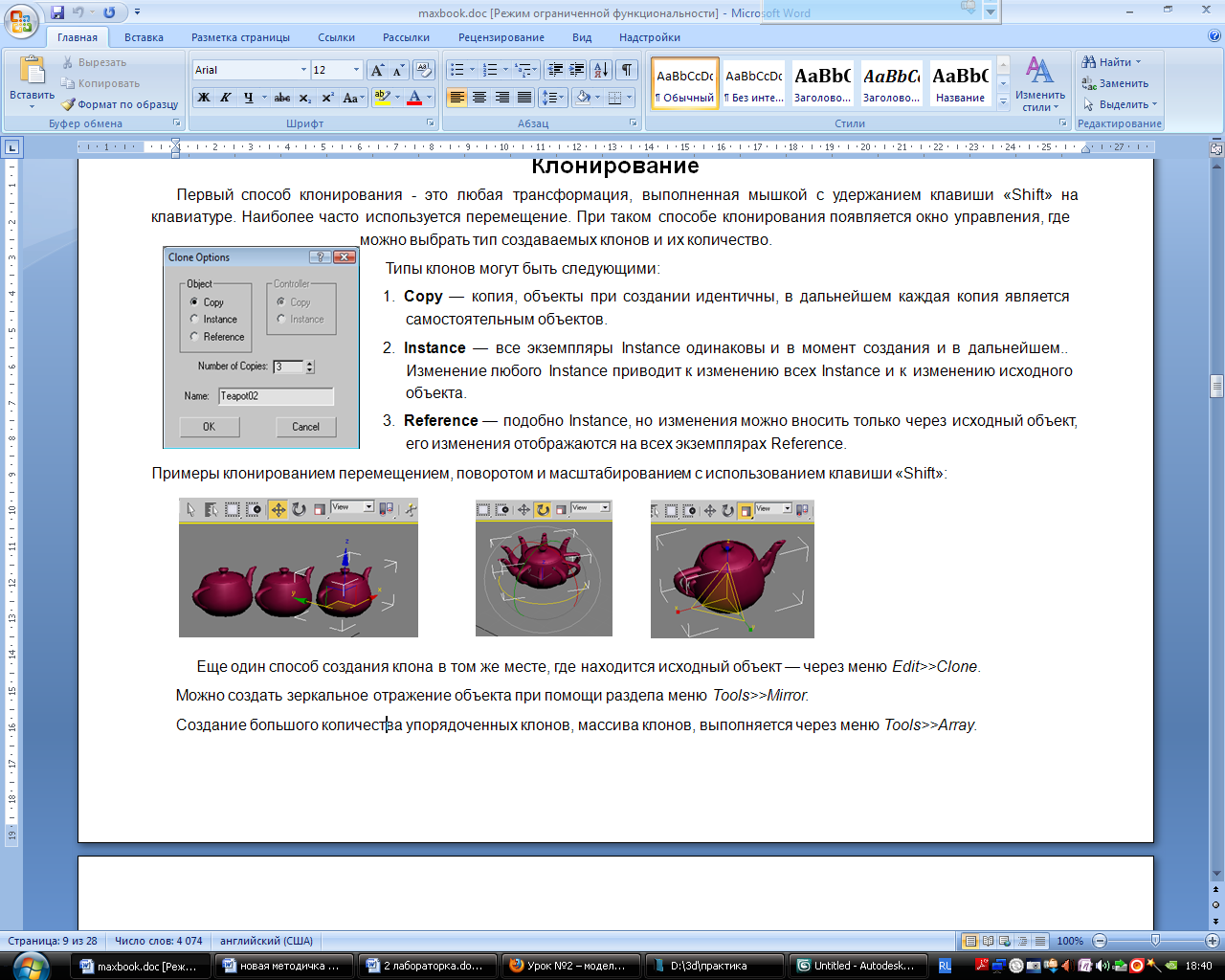Click the Office button

click(x=21, y=19)
